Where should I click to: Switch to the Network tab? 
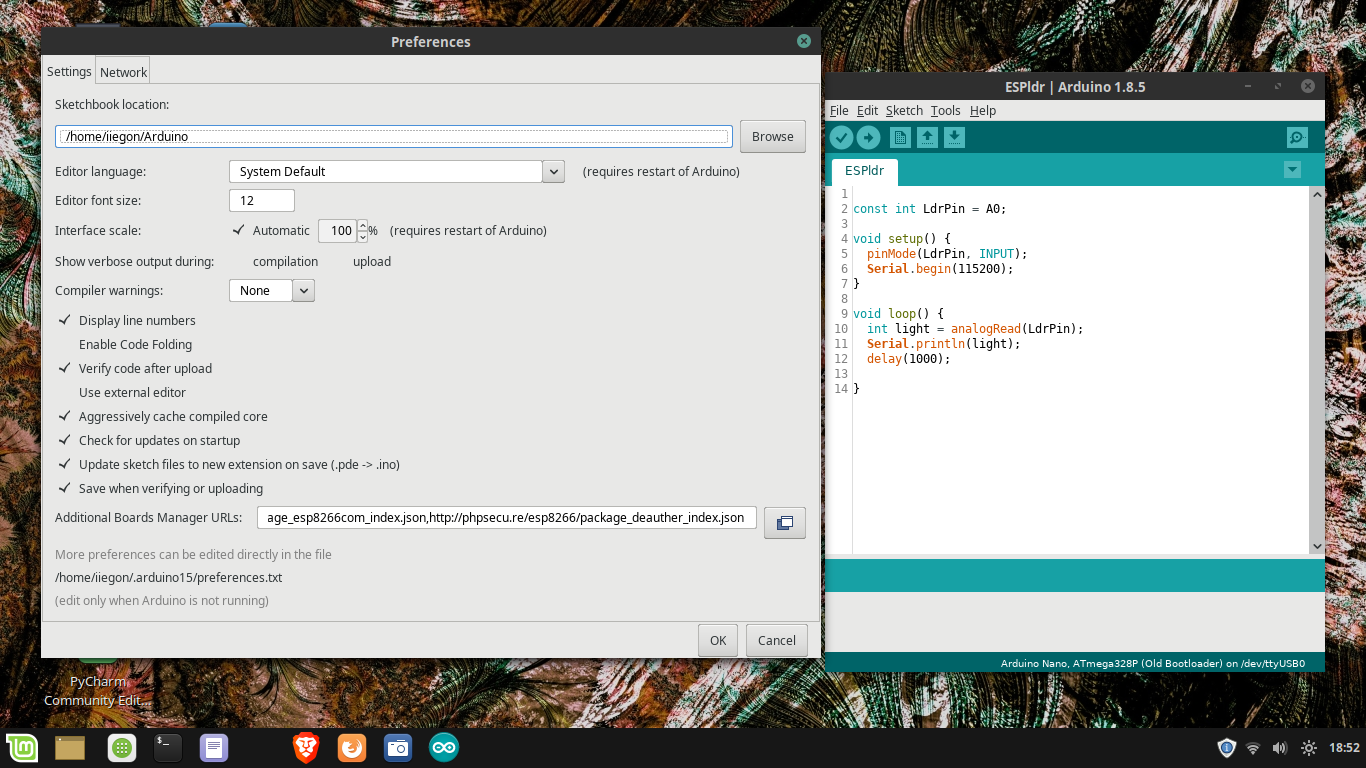[123, 72]
